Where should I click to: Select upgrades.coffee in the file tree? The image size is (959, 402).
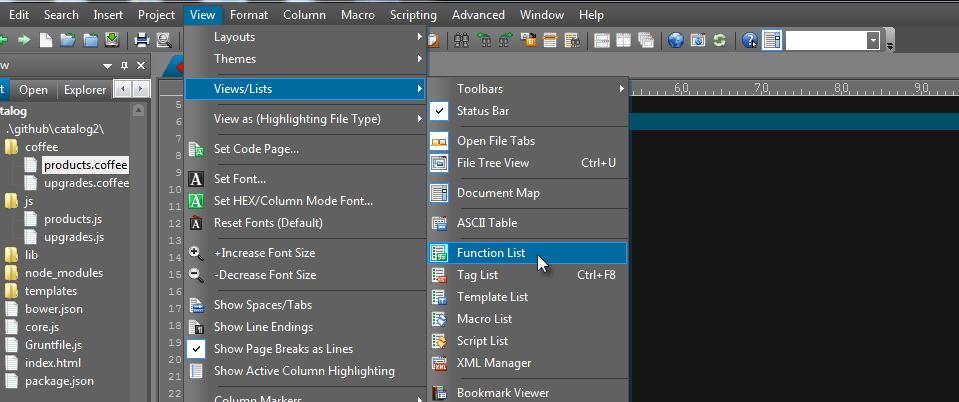tap(86, 183)
